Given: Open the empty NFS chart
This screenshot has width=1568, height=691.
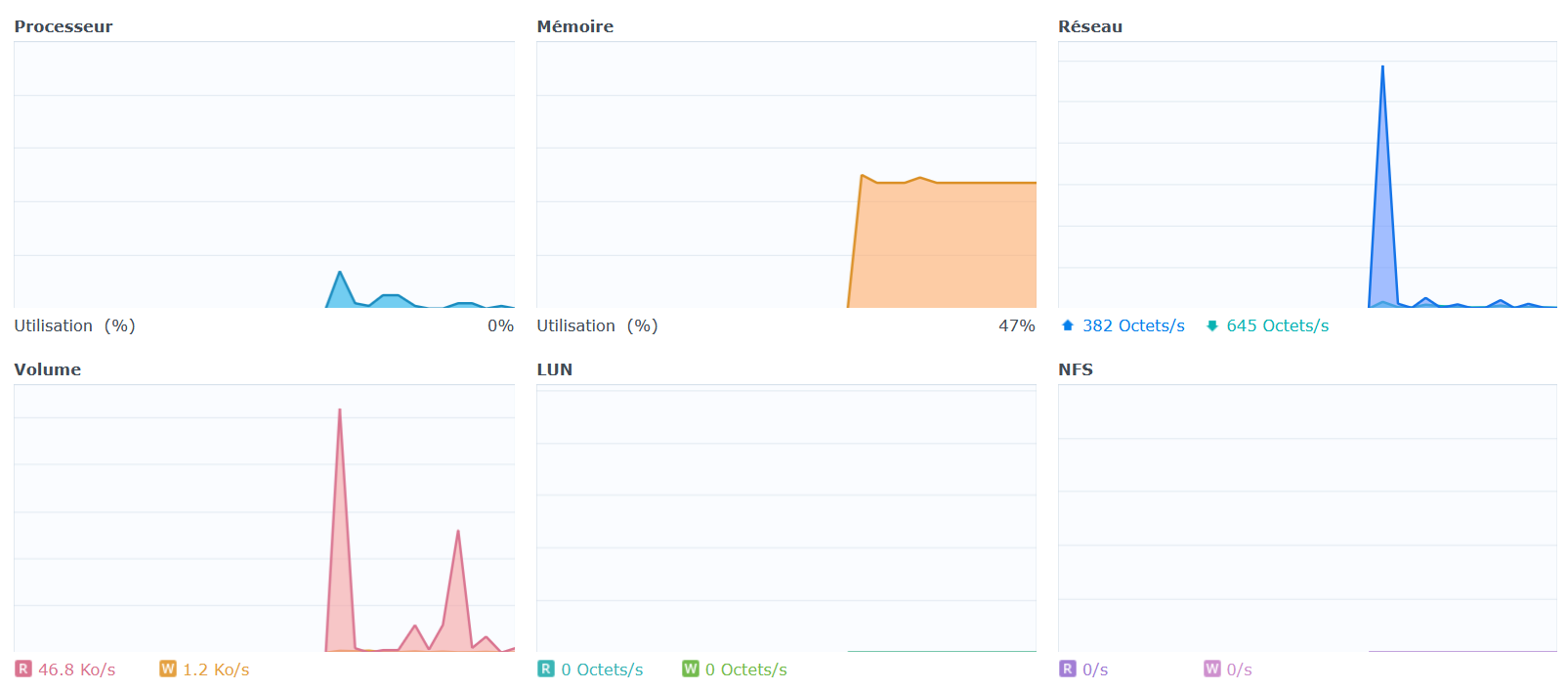Looking at the screenshot, I should [x=1307, y=518].
